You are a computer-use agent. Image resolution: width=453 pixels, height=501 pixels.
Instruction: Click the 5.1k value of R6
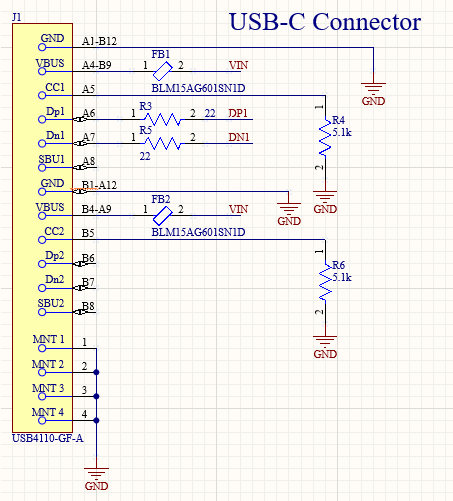tap(342, 277)
